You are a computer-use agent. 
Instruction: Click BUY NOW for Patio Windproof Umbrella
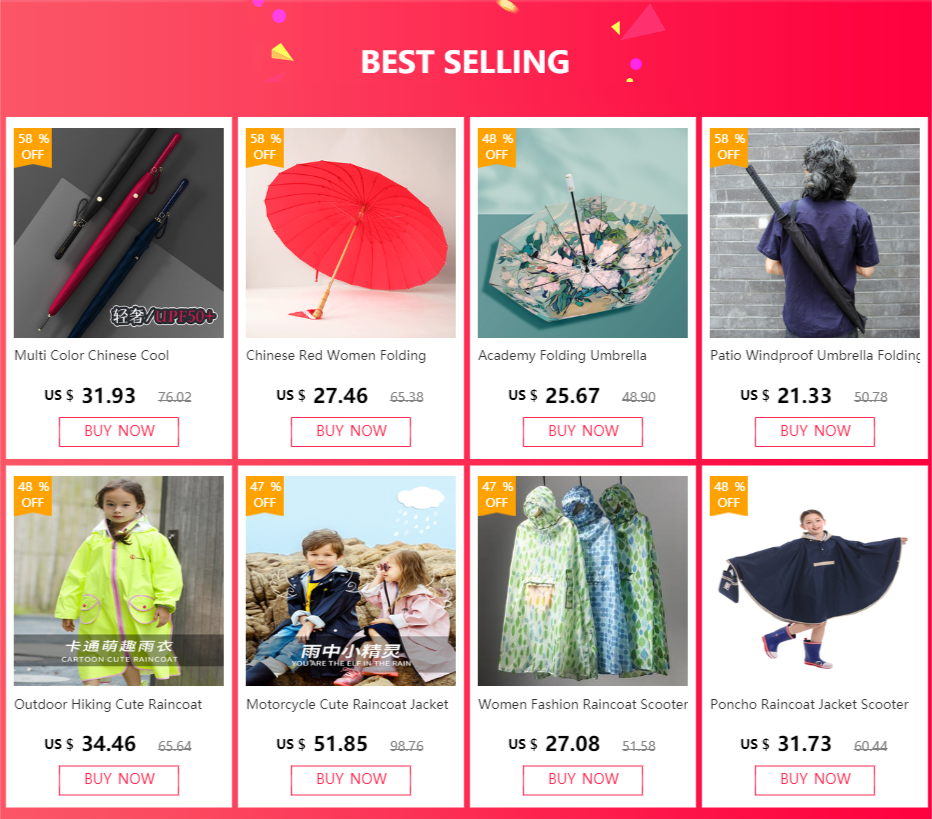[815, 431]
